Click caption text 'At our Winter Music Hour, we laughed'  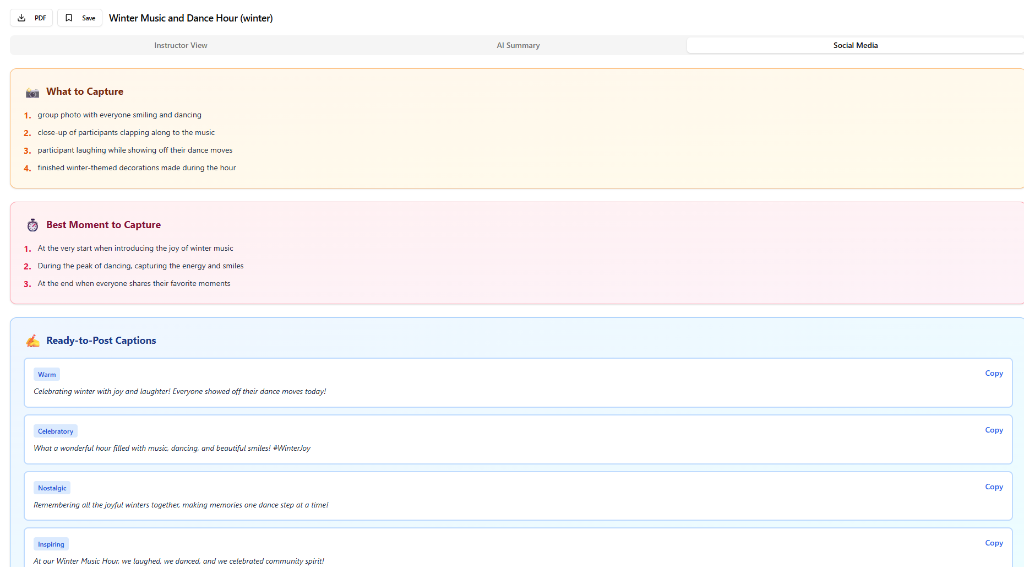point(178,561)
